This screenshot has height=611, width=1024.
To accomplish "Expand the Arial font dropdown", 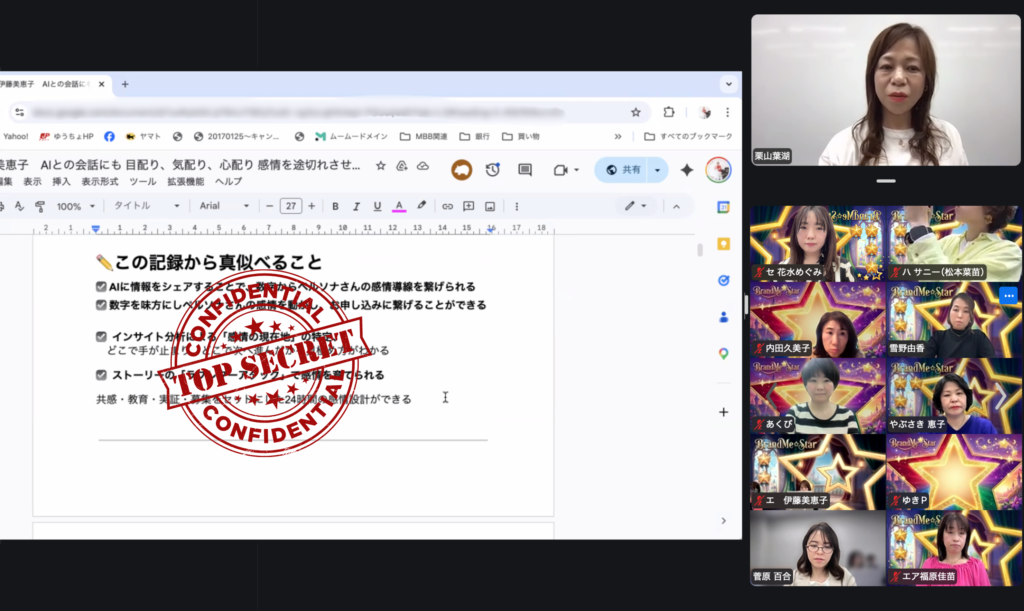I will (x=224, y=206).
